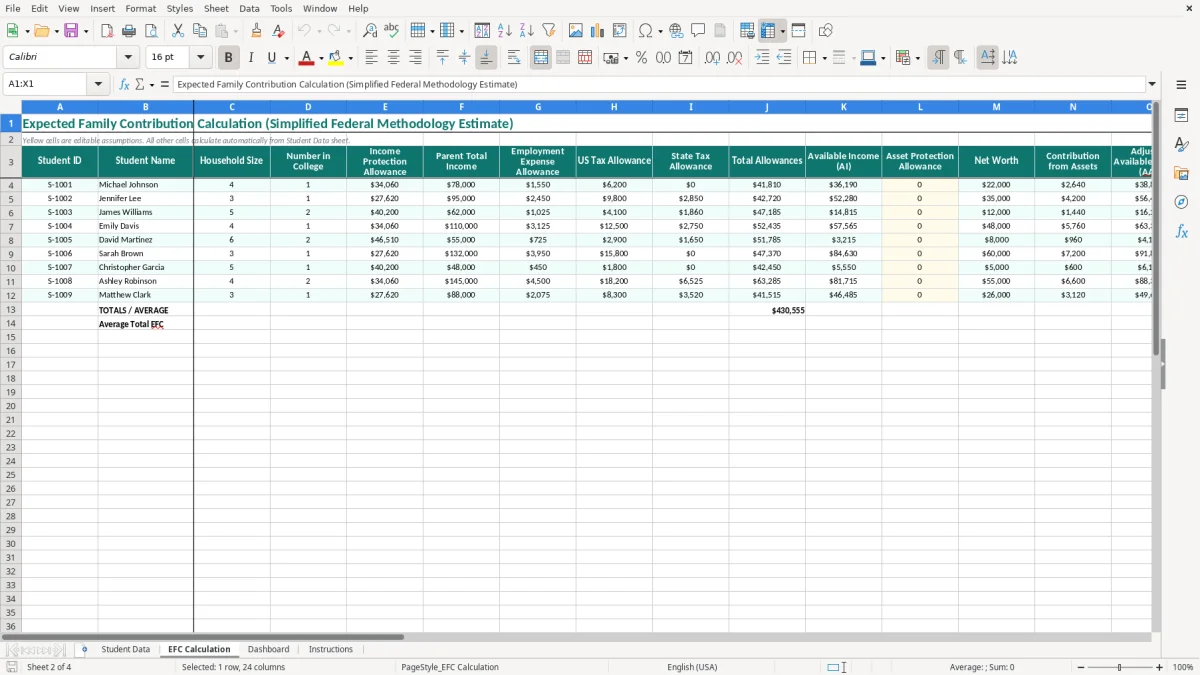1200x675 pixels.
Task: Insert a hyperlink
Action: (676, 31)
